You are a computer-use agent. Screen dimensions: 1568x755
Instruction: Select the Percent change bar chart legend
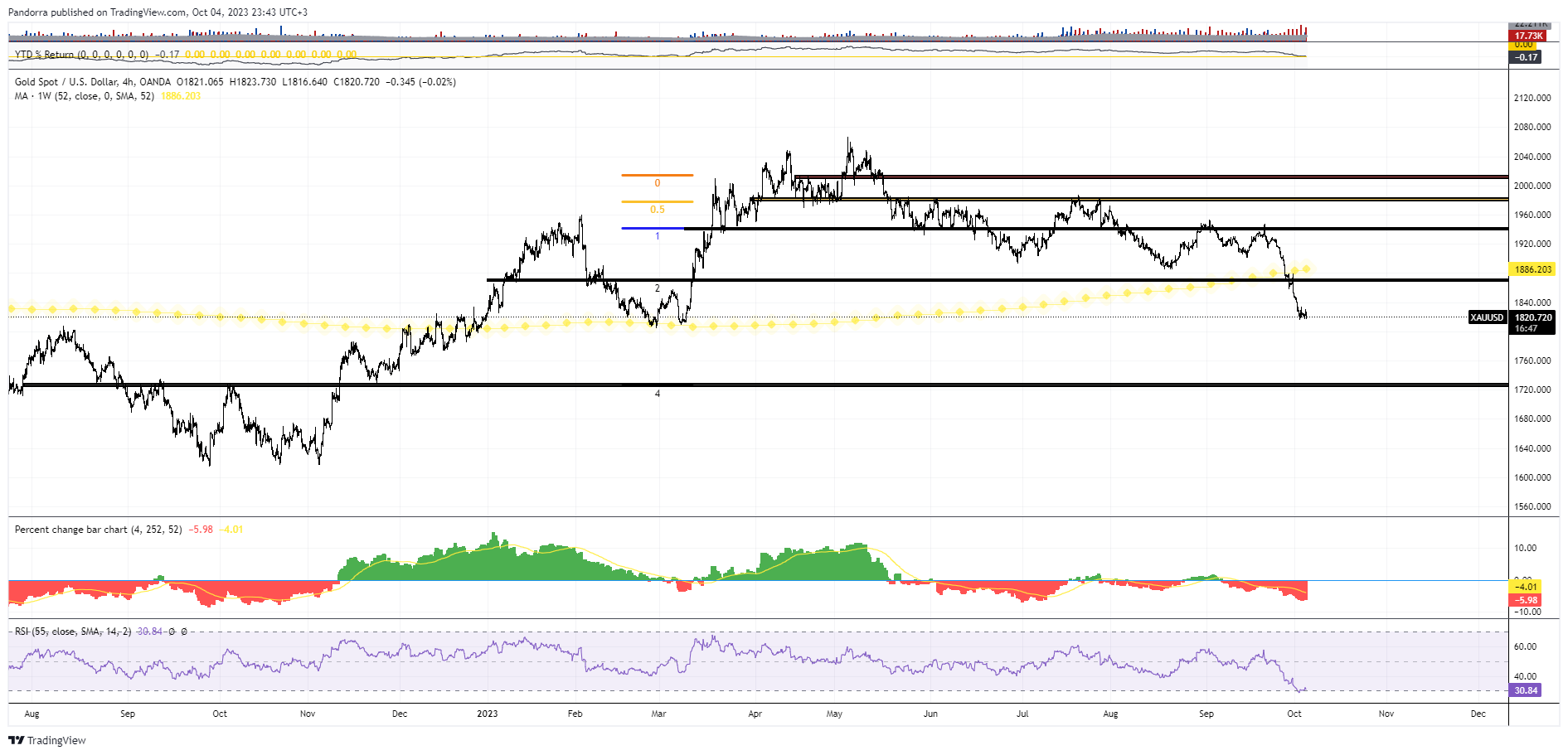(98, 530)
